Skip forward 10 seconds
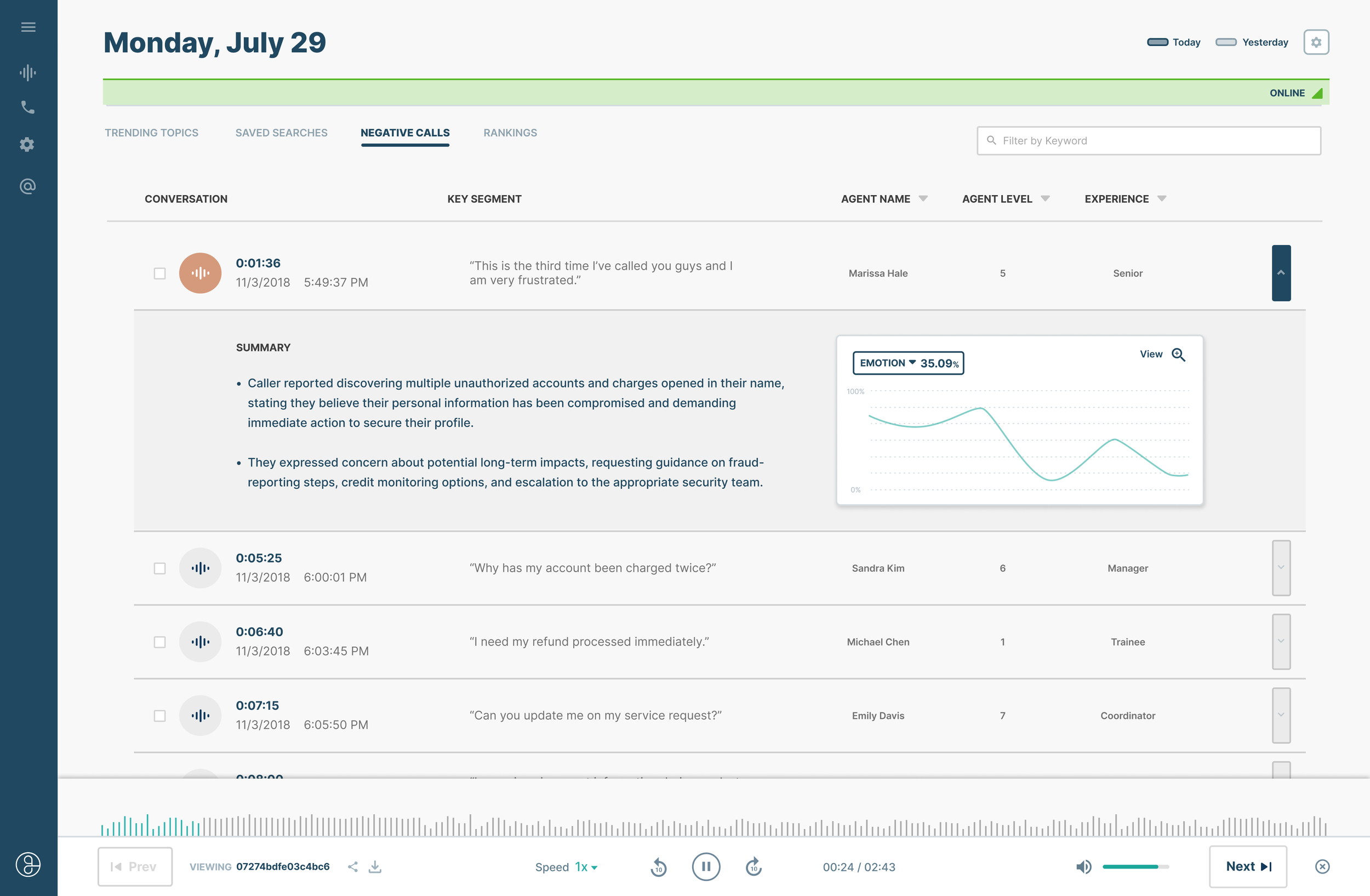Screen dimensions: 1370x896 click(x=754, y=866)
